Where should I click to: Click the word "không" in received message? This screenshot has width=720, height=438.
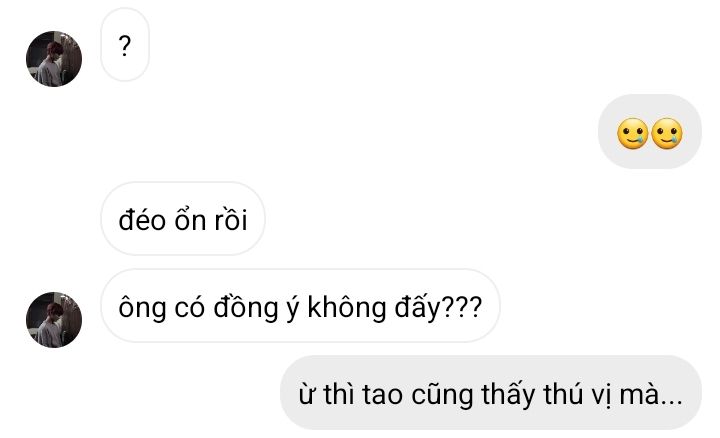coord(347,308)
